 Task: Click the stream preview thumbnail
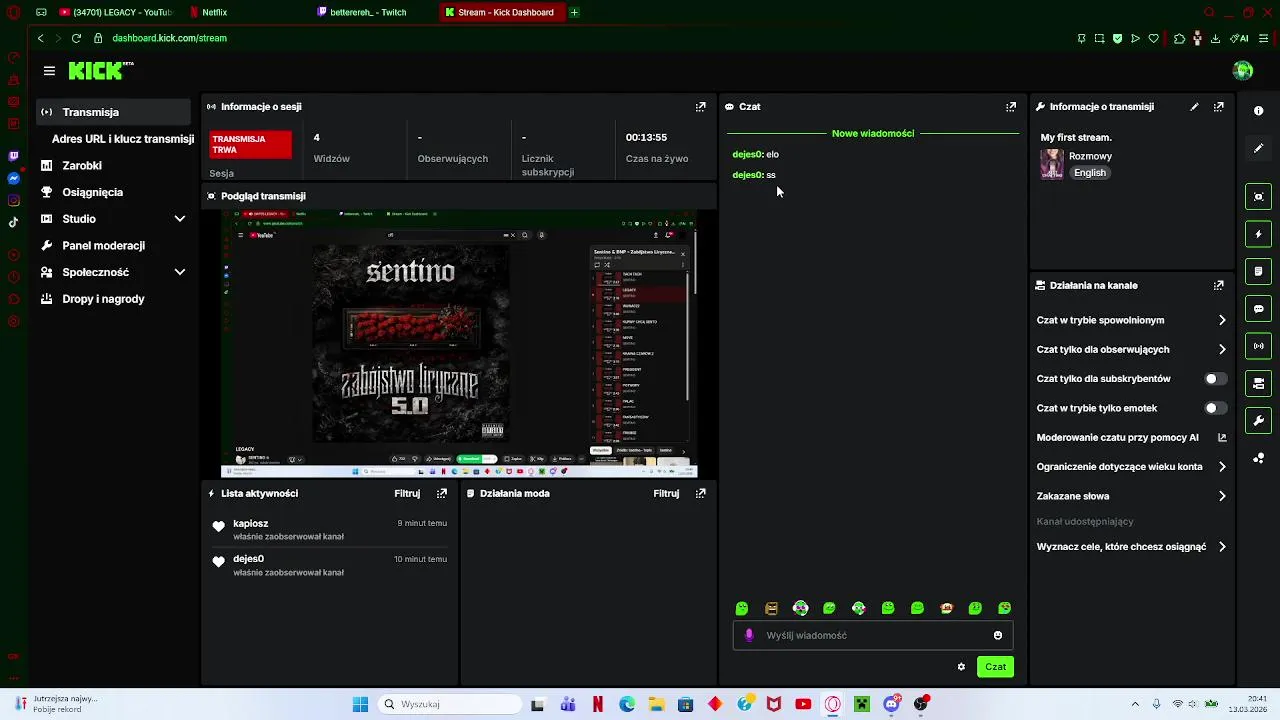pyautogui.click(x=459, y=344)
